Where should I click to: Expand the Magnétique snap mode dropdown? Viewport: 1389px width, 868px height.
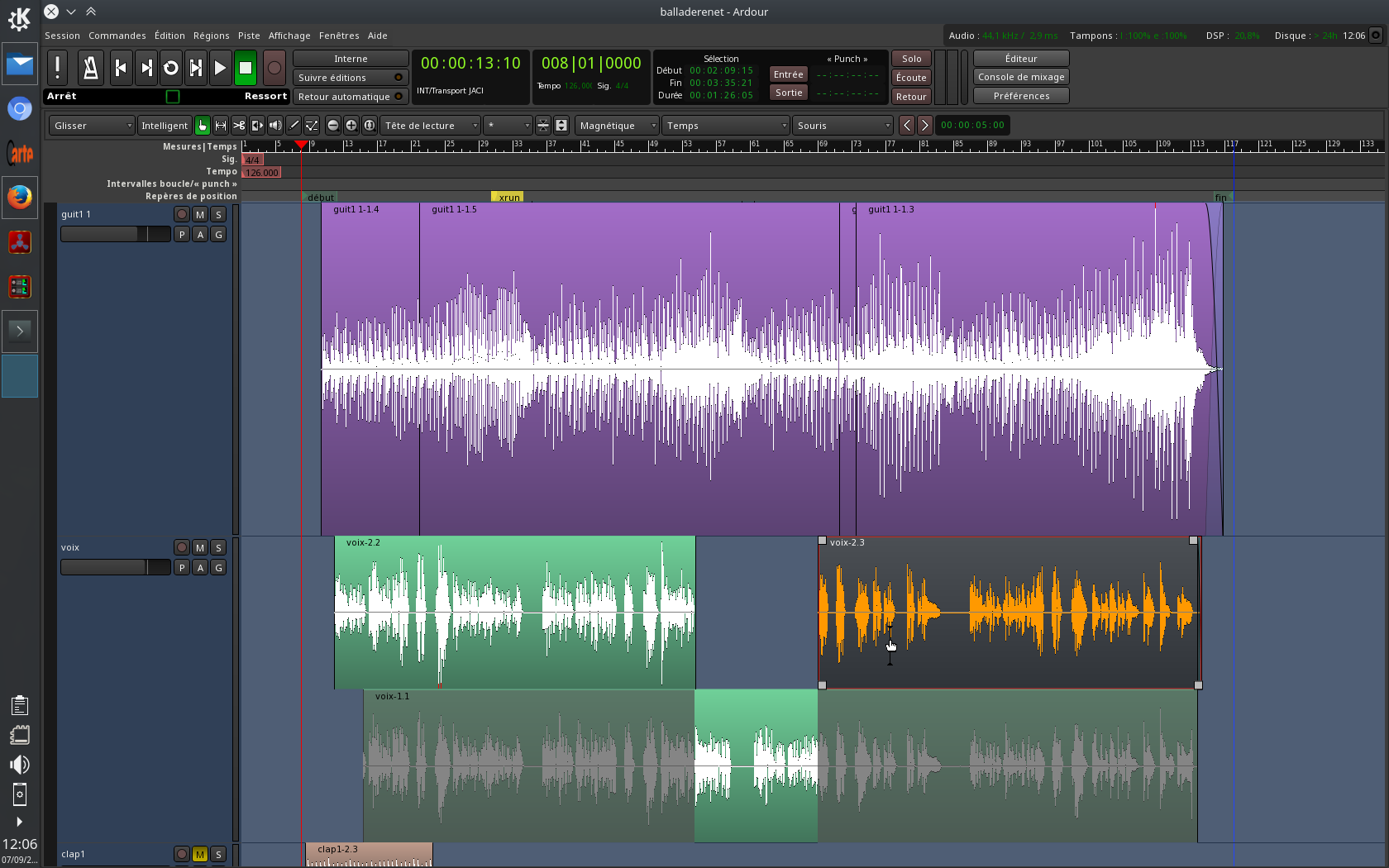coord(617,126)
